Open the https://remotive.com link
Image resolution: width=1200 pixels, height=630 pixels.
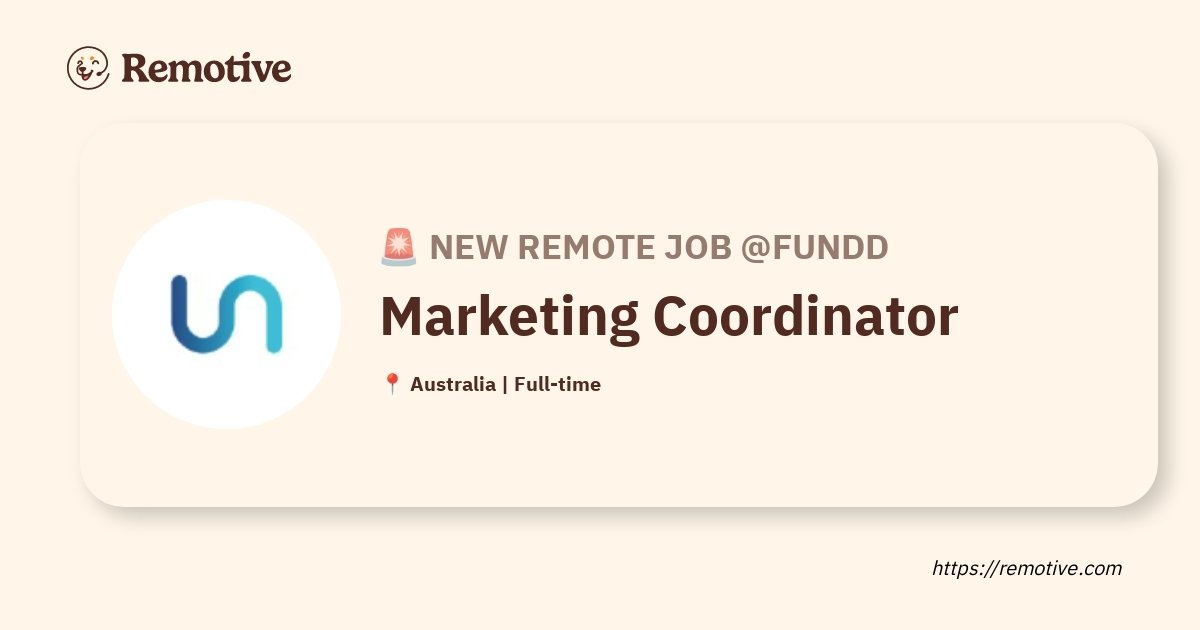(1027, 569)
